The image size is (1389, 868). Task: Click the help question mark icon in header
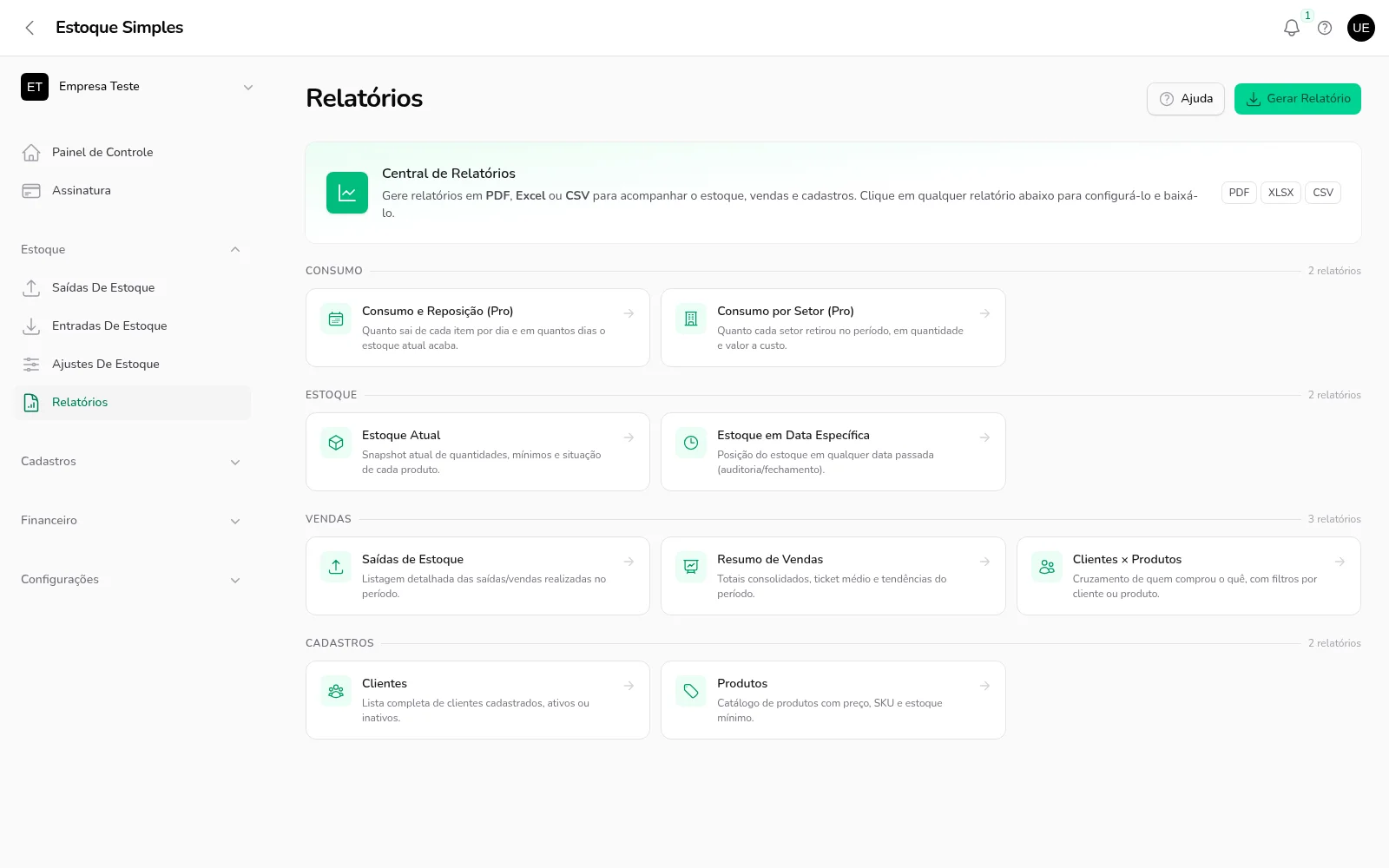pos(1325,28)
